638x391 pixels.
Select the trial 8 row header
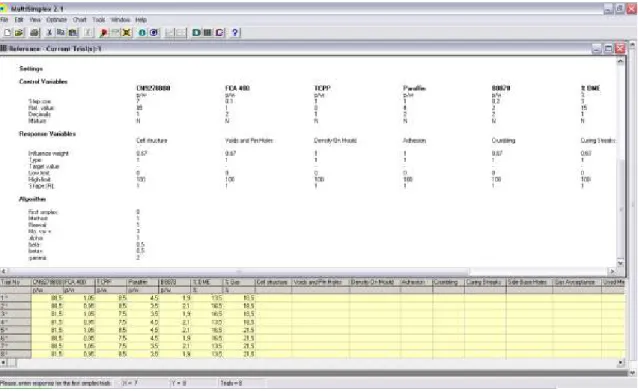pos(15,354)
